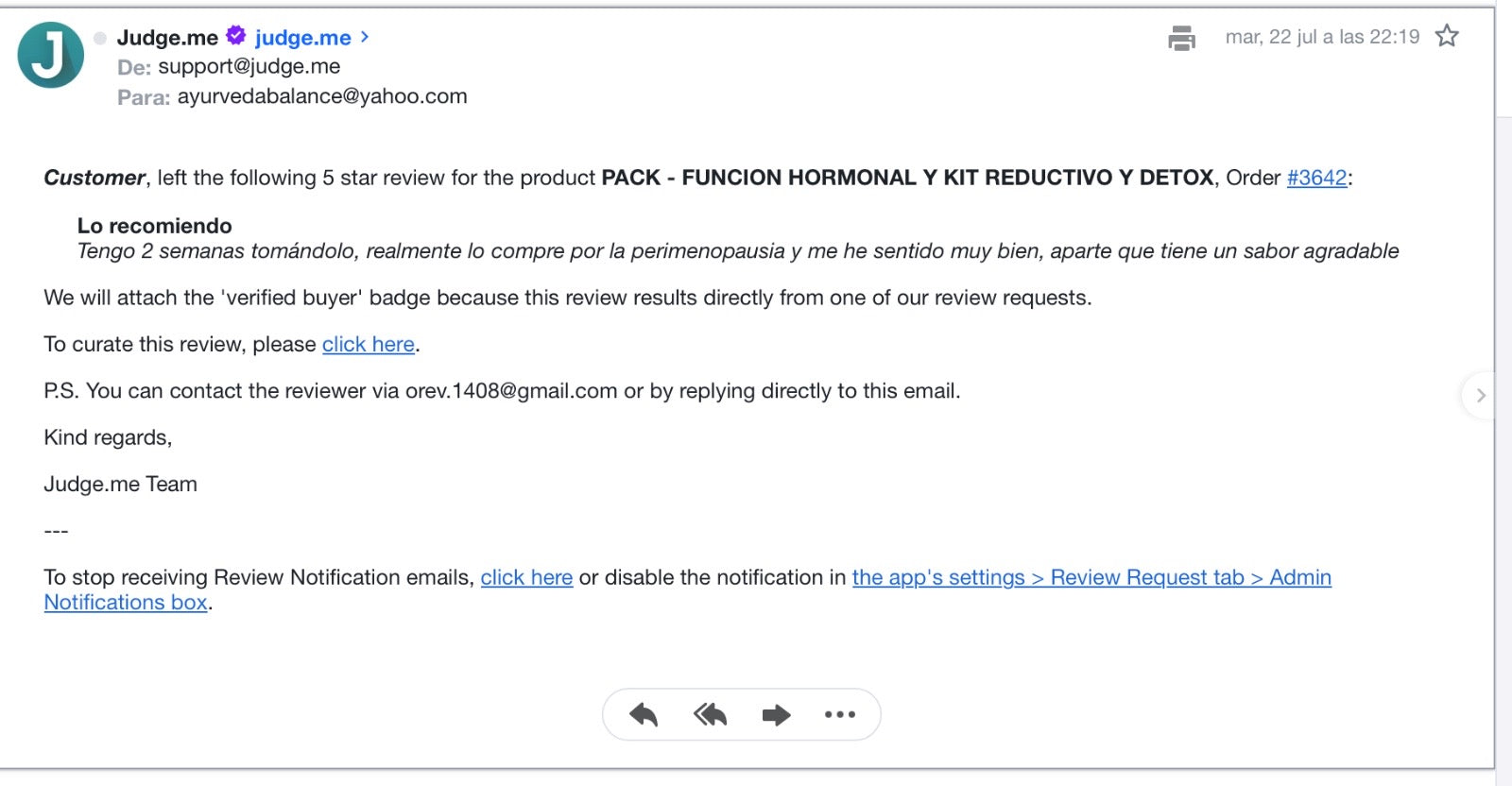Screen dimensions: 1512x786
Task: Expand sender details chevron next to judge.me
Action: tap(365, 37)
